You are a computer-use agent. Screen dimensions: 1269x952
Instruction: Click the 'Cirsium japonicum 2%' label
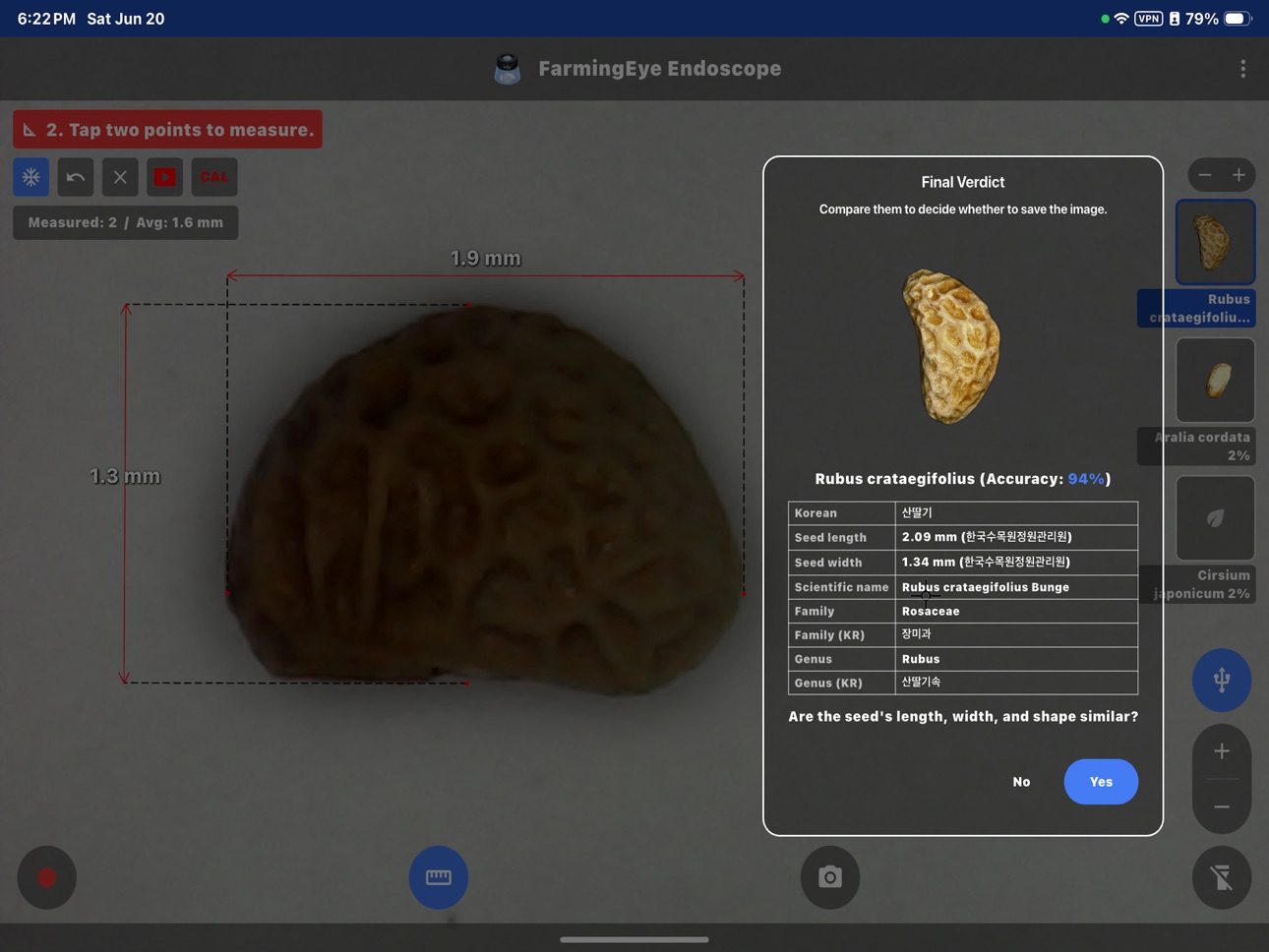(x=1196, y=584)
